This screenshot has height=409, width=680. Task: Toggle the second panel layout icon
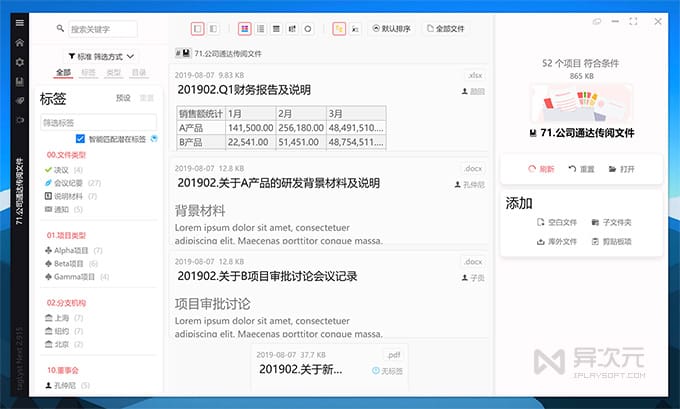[x=213, y=29]
